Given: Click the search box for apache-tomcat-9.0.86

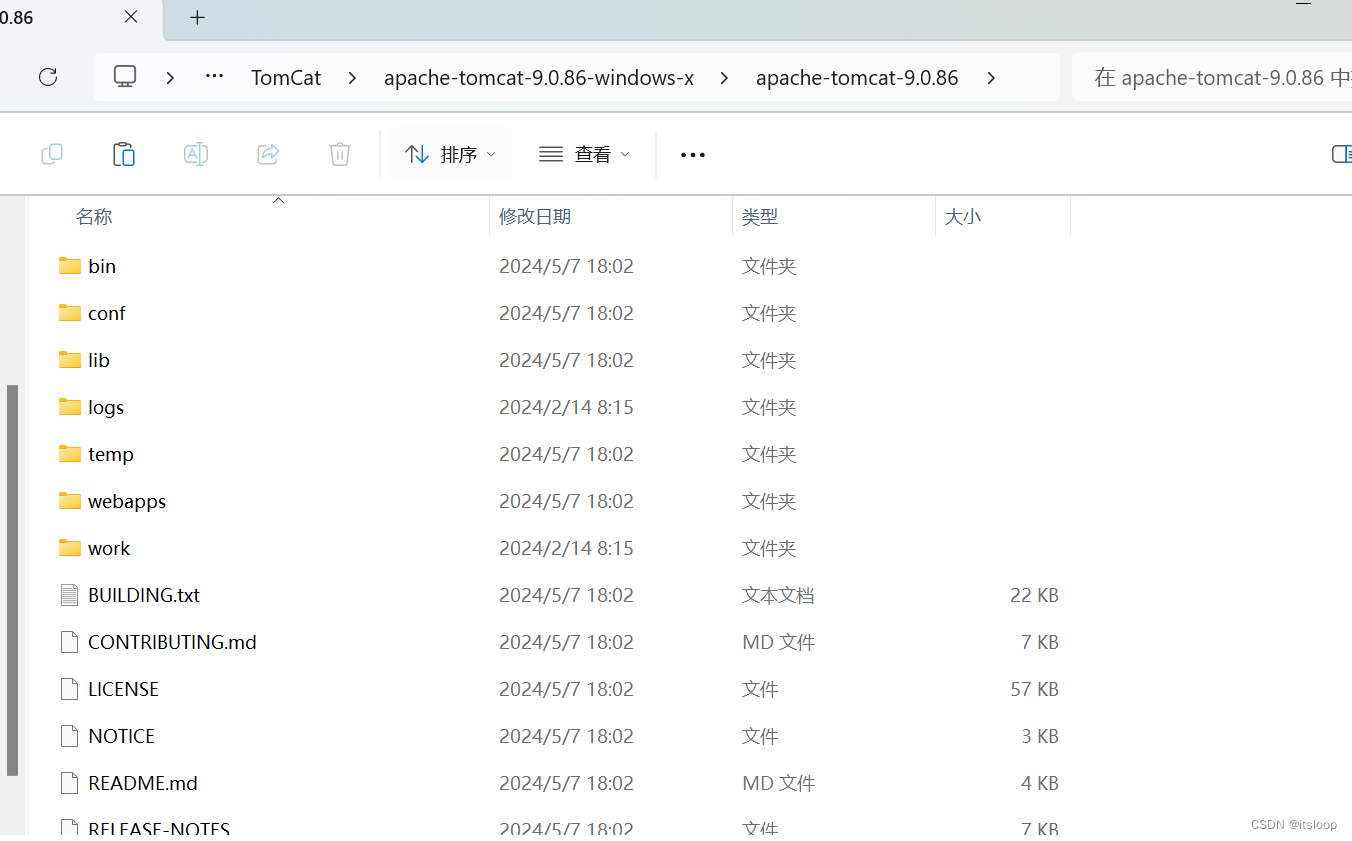Looking at the screenshot, I should pos(1212,77).
